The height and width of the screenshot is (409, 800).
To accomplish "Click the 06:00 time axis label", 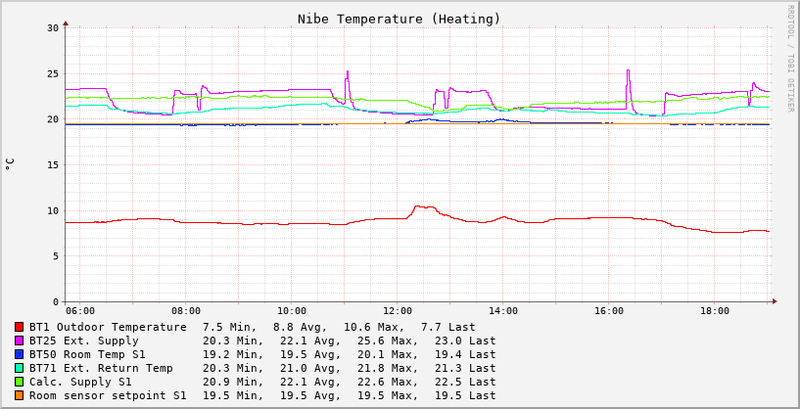I will [80, 311].
